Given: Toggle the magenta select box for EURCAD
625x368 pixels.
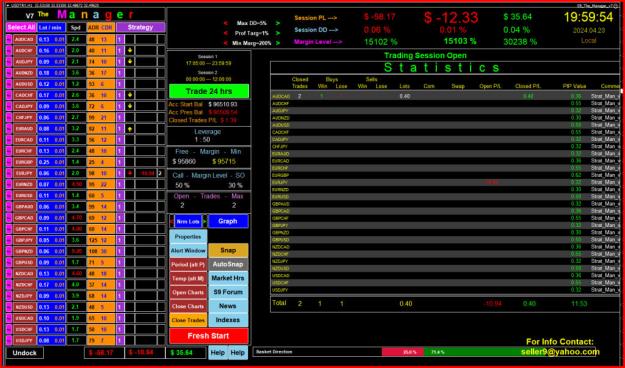Looking at the screenshot, I should point(9,140).
